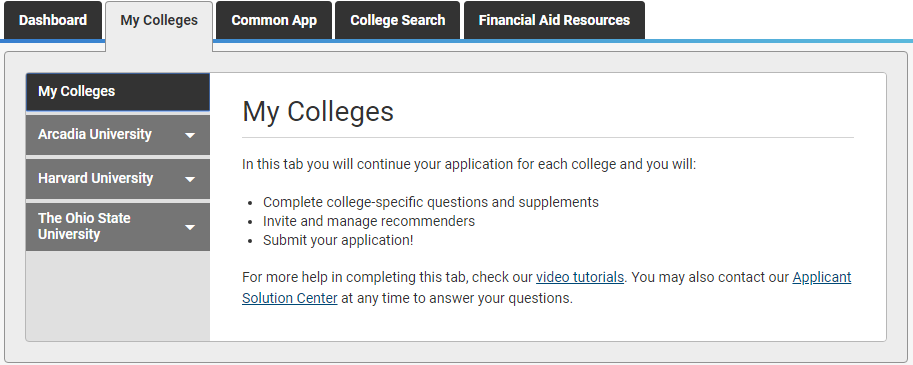Click the Invite and manage recommenders bullet
The image size is (913, 365).
(369, 221)
